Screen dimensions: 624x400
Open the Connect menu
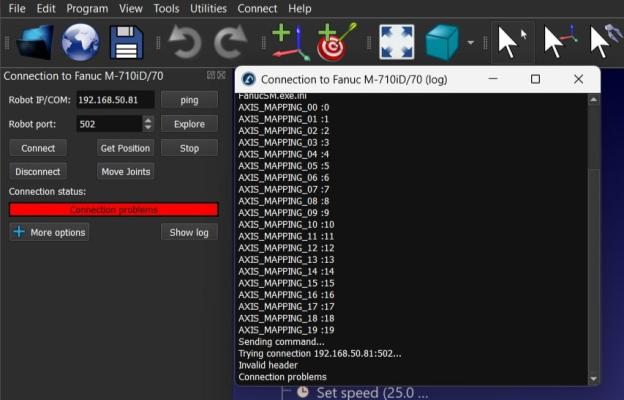[257, 8]
